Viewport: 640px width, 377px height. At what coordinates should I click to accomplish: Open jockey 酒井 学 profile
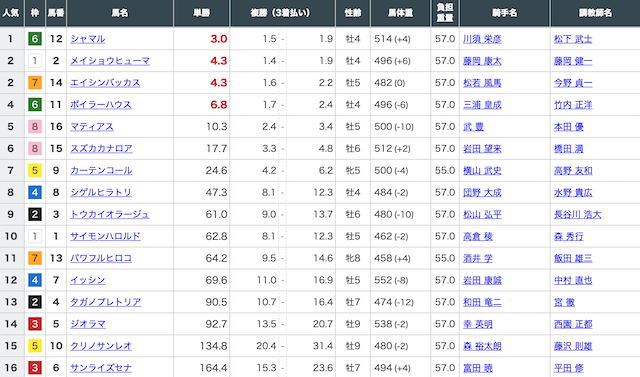pos(478,258)
